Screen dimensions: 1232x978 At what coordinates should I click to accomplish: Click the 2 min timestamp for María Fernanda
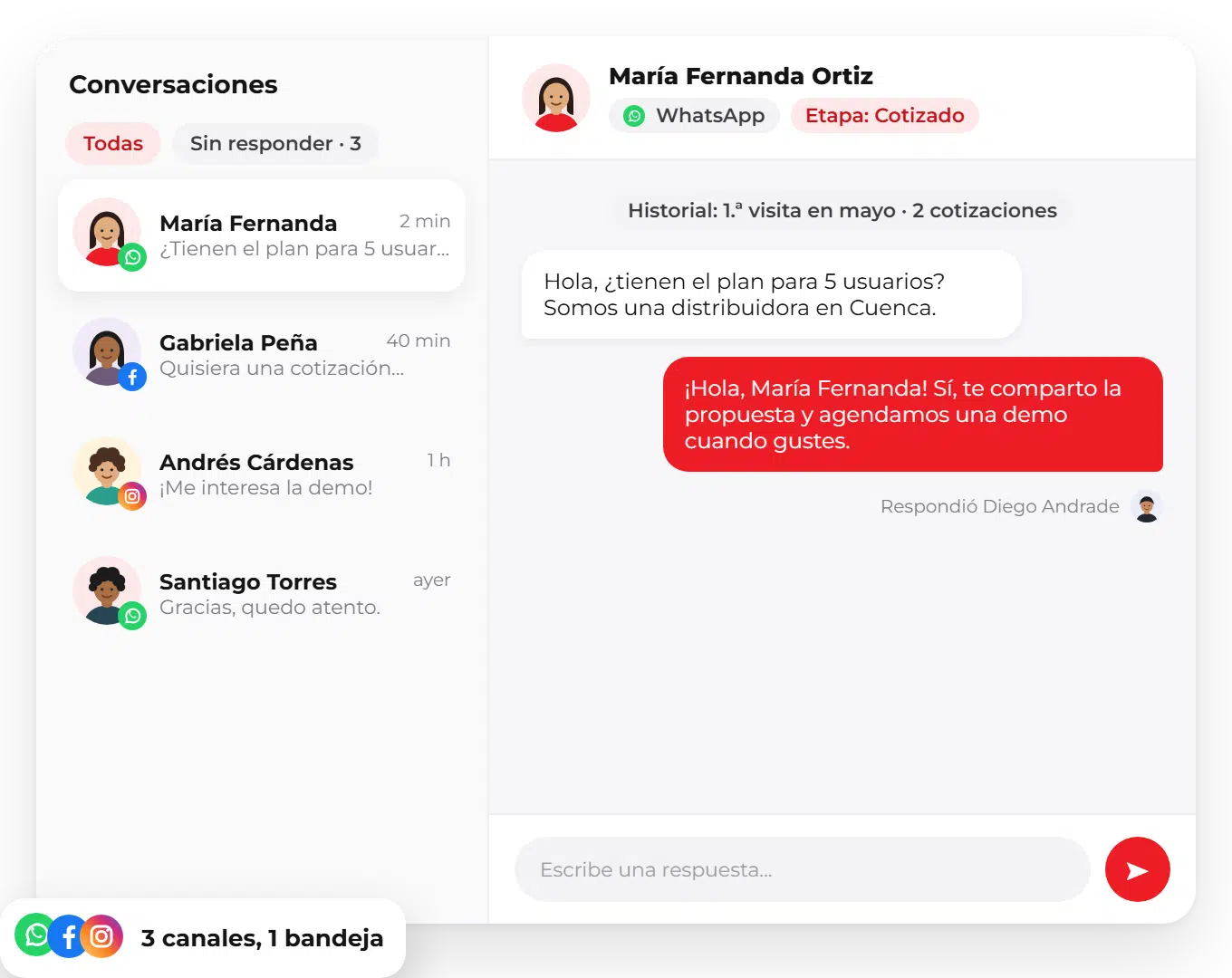425,221
